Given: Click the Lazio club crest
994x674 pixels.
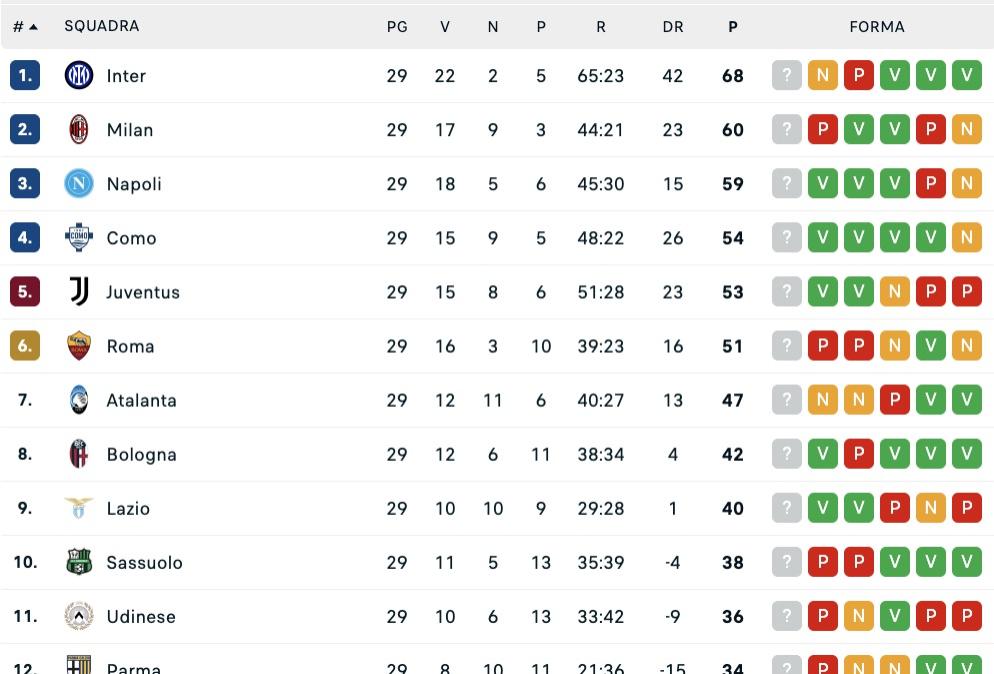Looking at the screenshot, I should click(x=78, y=508).
